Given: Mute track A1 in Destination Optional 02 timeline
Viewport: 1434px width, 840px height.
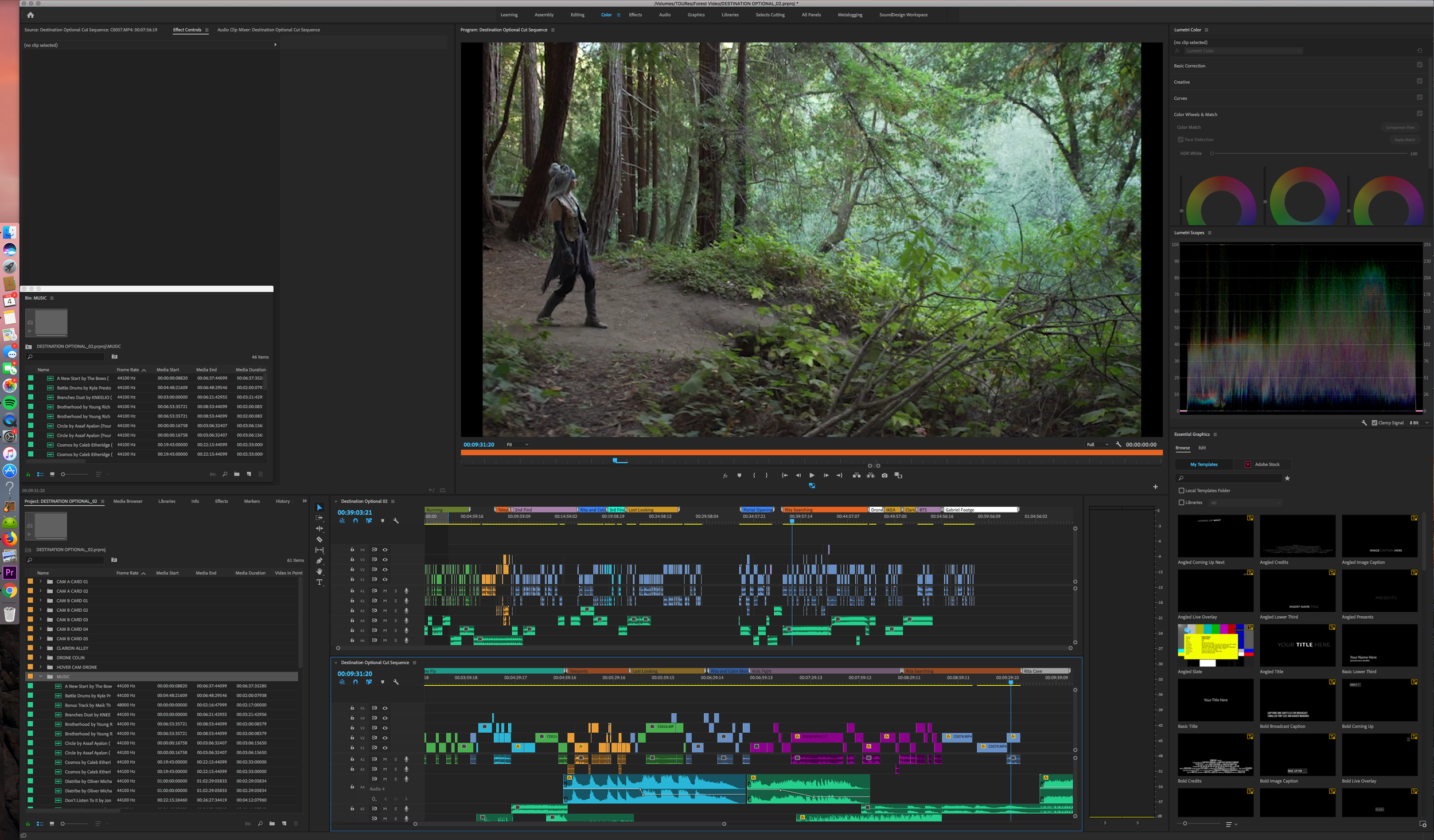Looking at the screenshot, I should tap(385, 591).
